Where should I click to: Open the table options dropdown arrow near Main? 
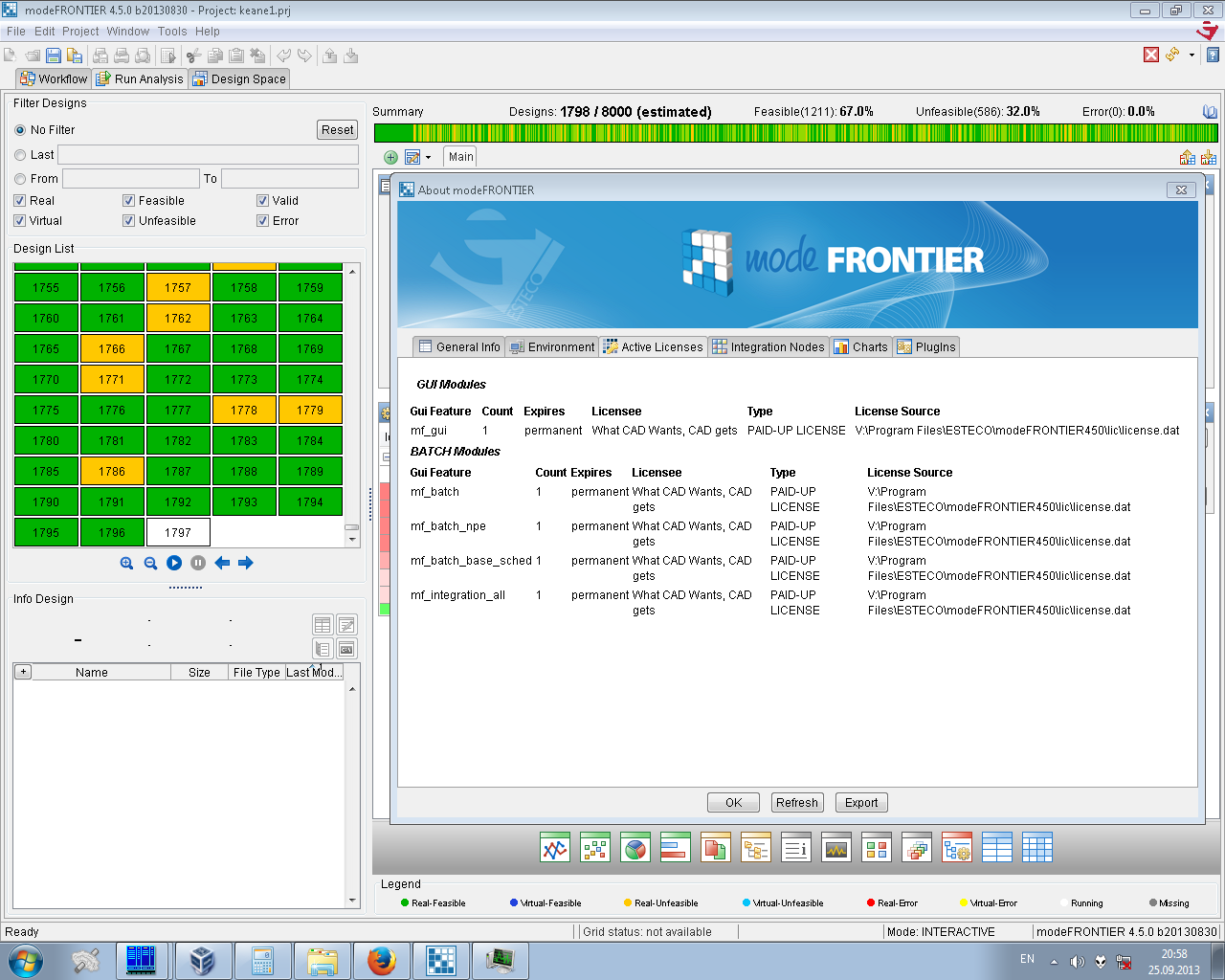pos(428,158)
